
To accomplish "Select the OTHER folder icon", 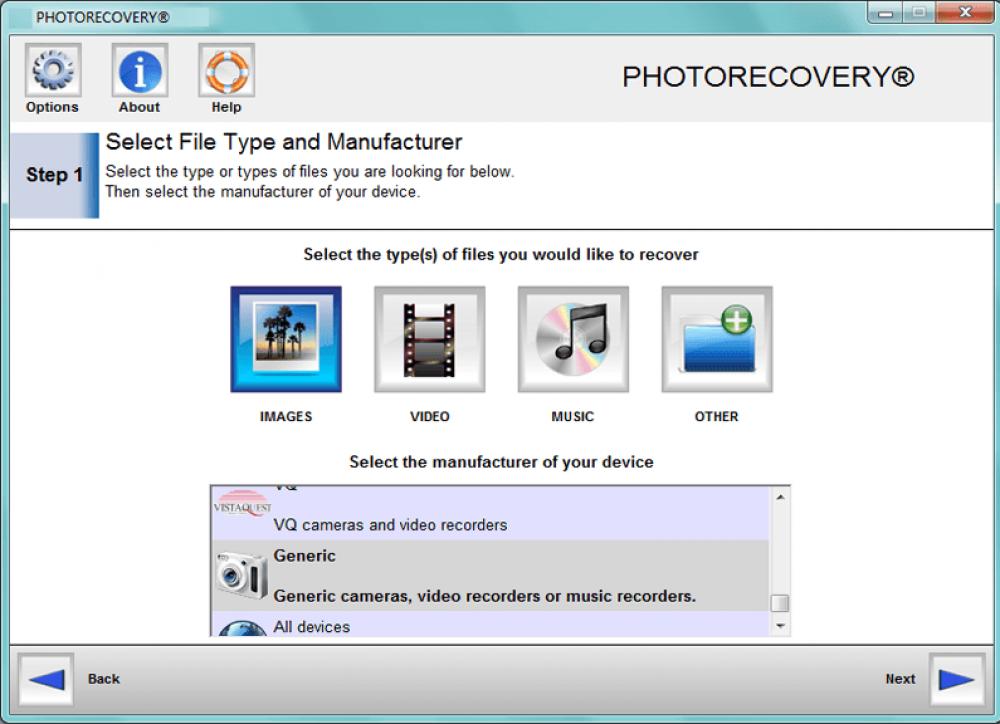I will pyautogui.click(x=716, y=339).
